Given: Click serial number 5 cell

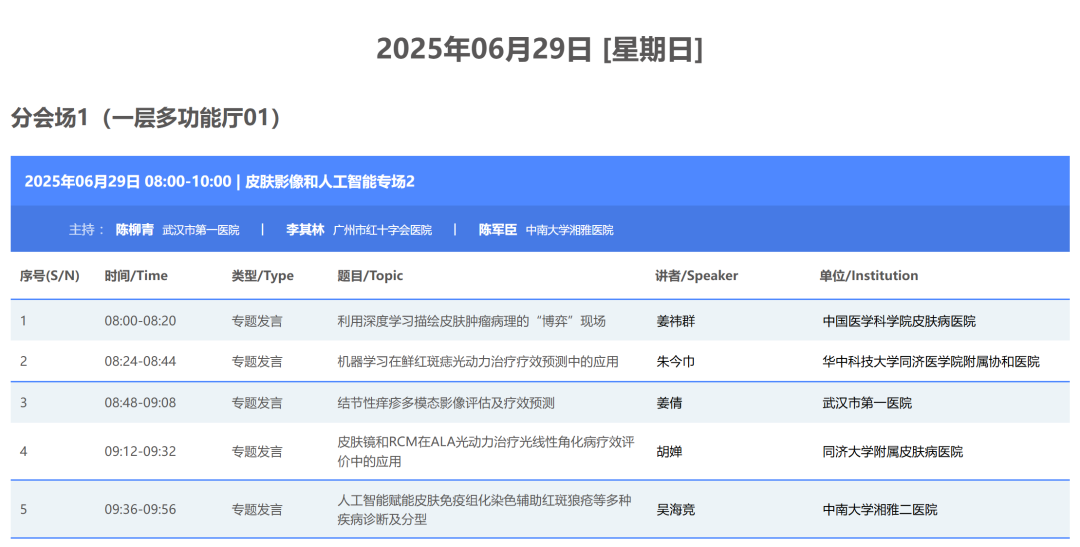Looking at the screenshot, I should pos(23,509).
